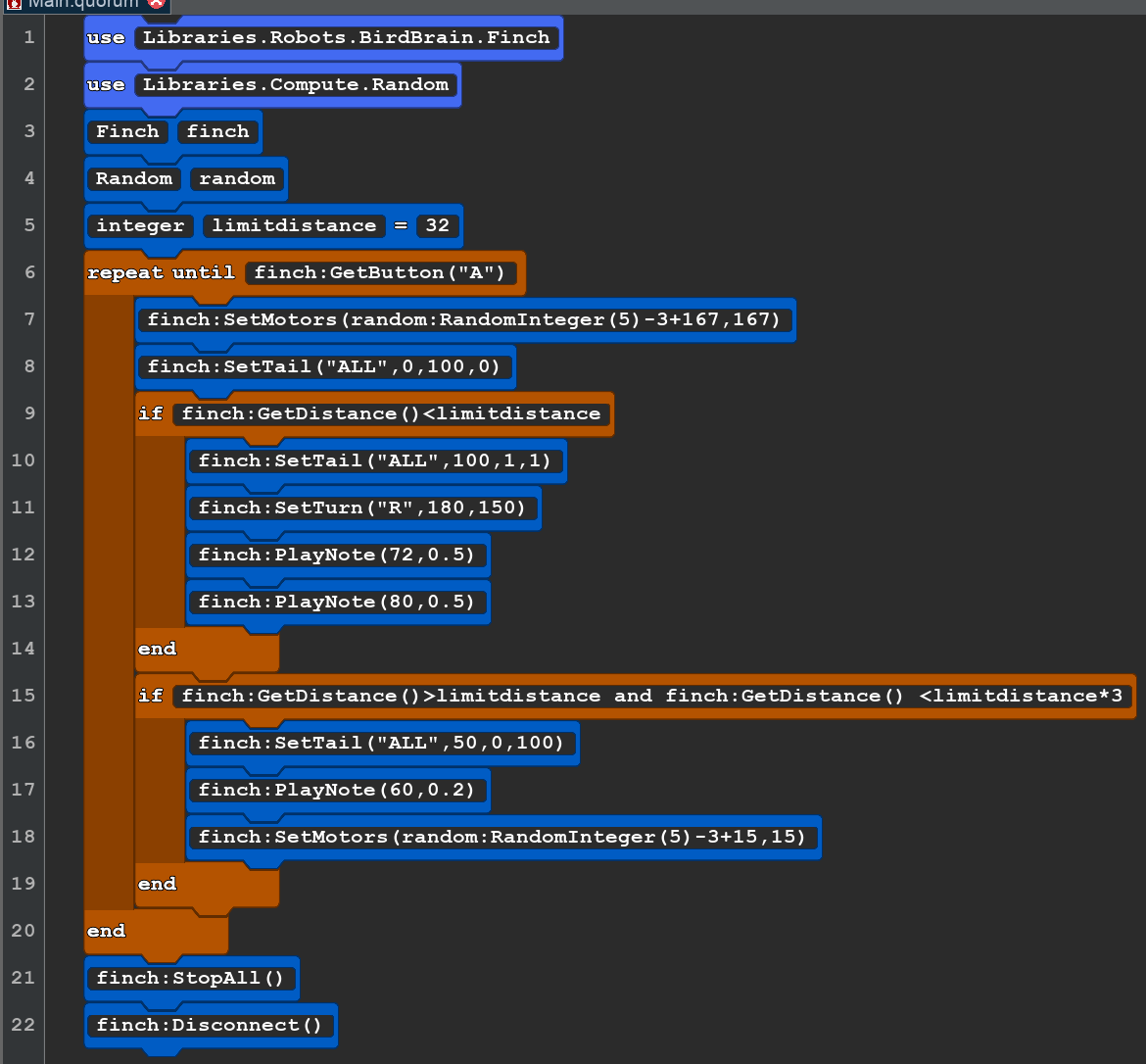
Task: Click line number 15 in the gutter
Action: click(22, 696)
